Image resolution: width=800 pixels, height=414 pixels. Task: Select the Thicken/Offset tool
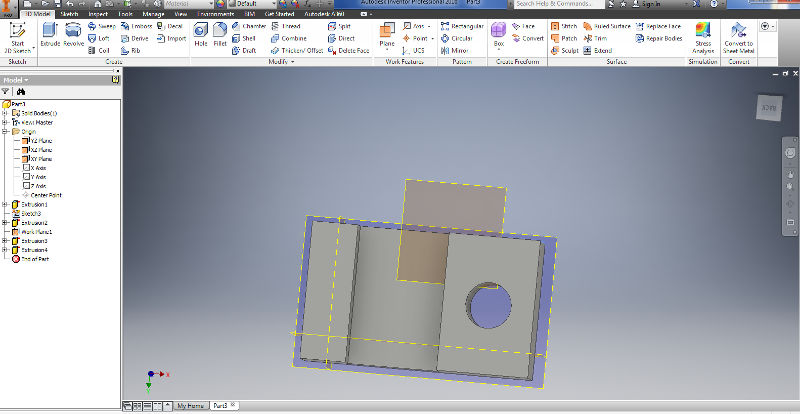tap(297, 51)
